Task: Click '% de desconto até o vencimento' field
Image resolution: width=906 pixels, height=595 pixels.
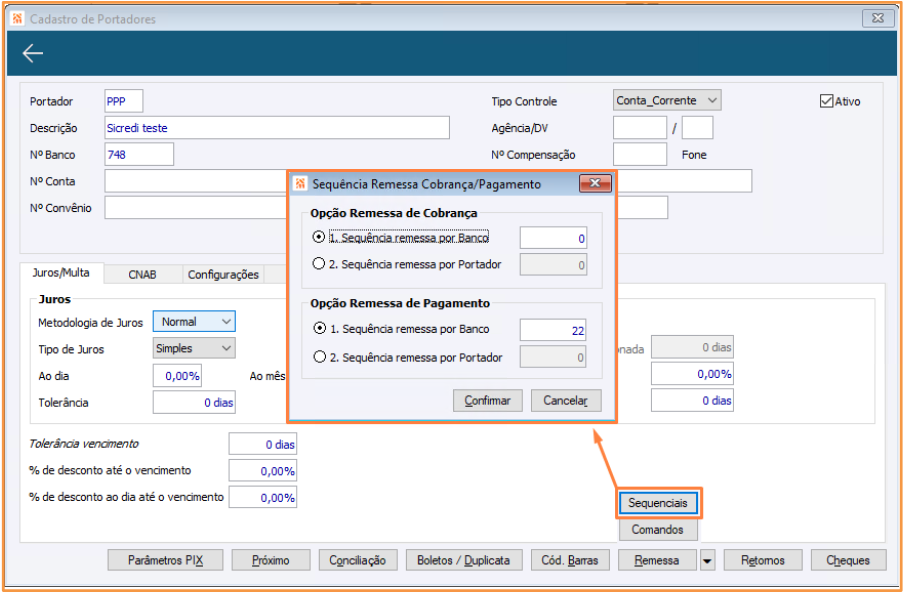Action: 263,471
